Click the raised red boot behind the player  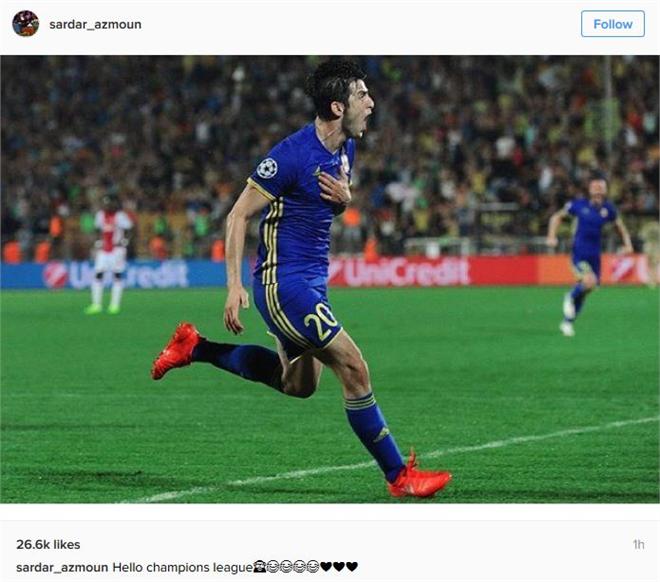tap(175, 350)
